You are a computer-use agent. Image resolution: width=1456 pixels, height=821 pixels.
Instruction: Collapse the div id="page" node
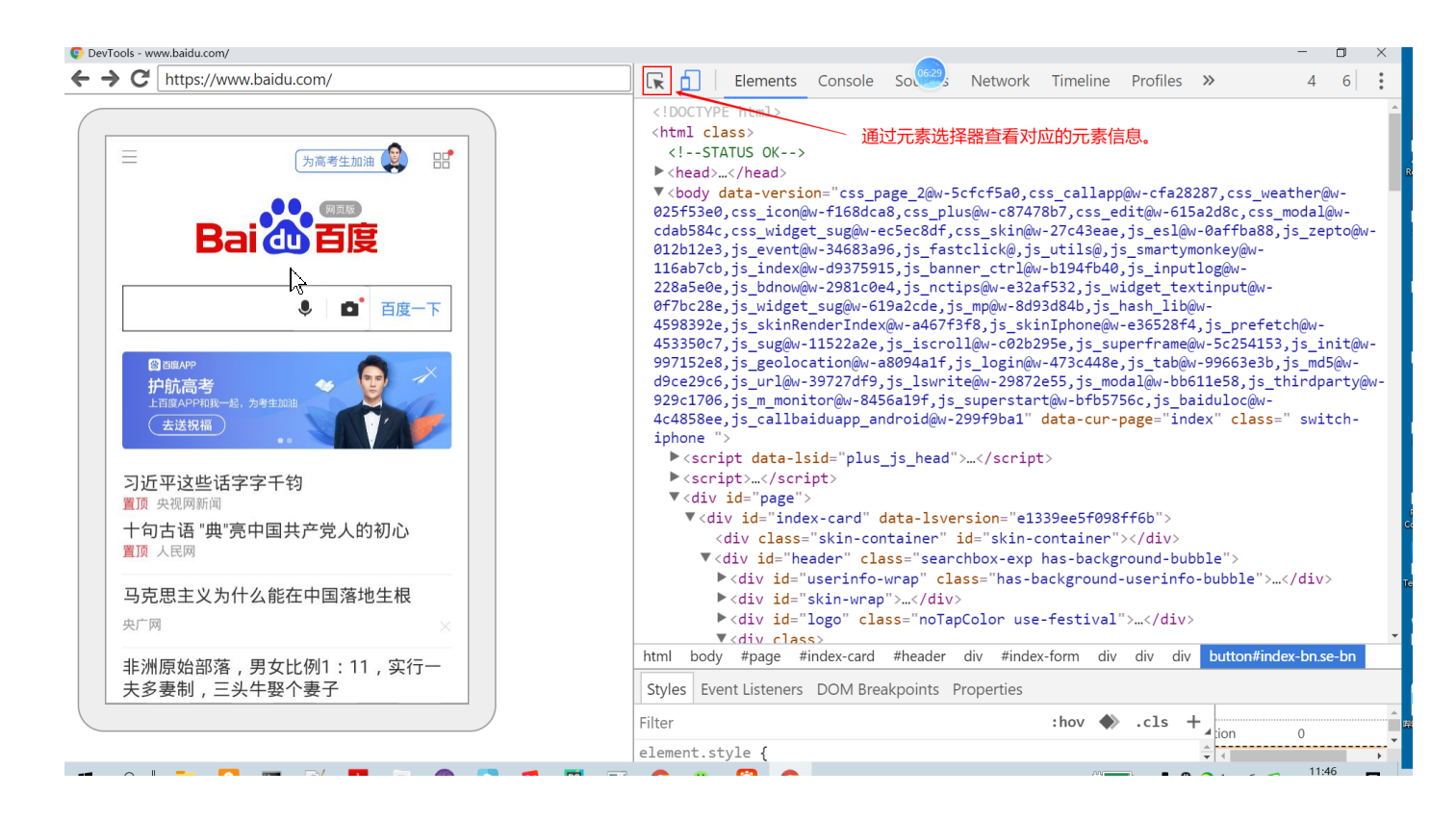click(x=675, y=498)
